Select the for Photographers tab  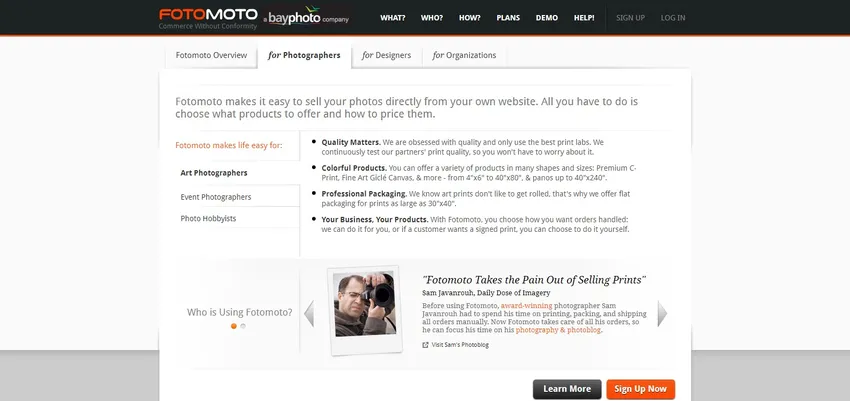304,55
